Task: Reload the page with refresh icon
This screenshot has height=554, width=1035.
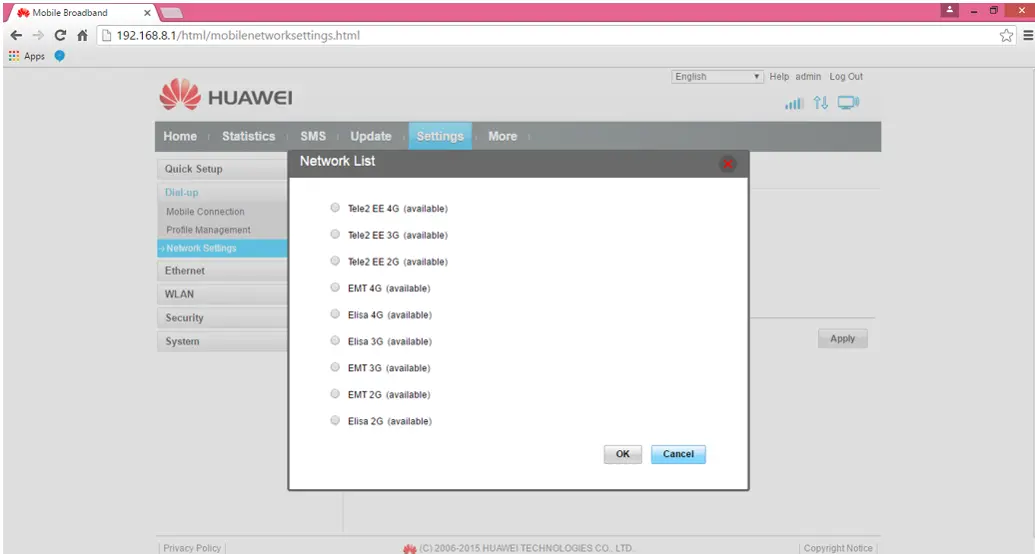Action: pyautogui.click(x=60, y=36)
